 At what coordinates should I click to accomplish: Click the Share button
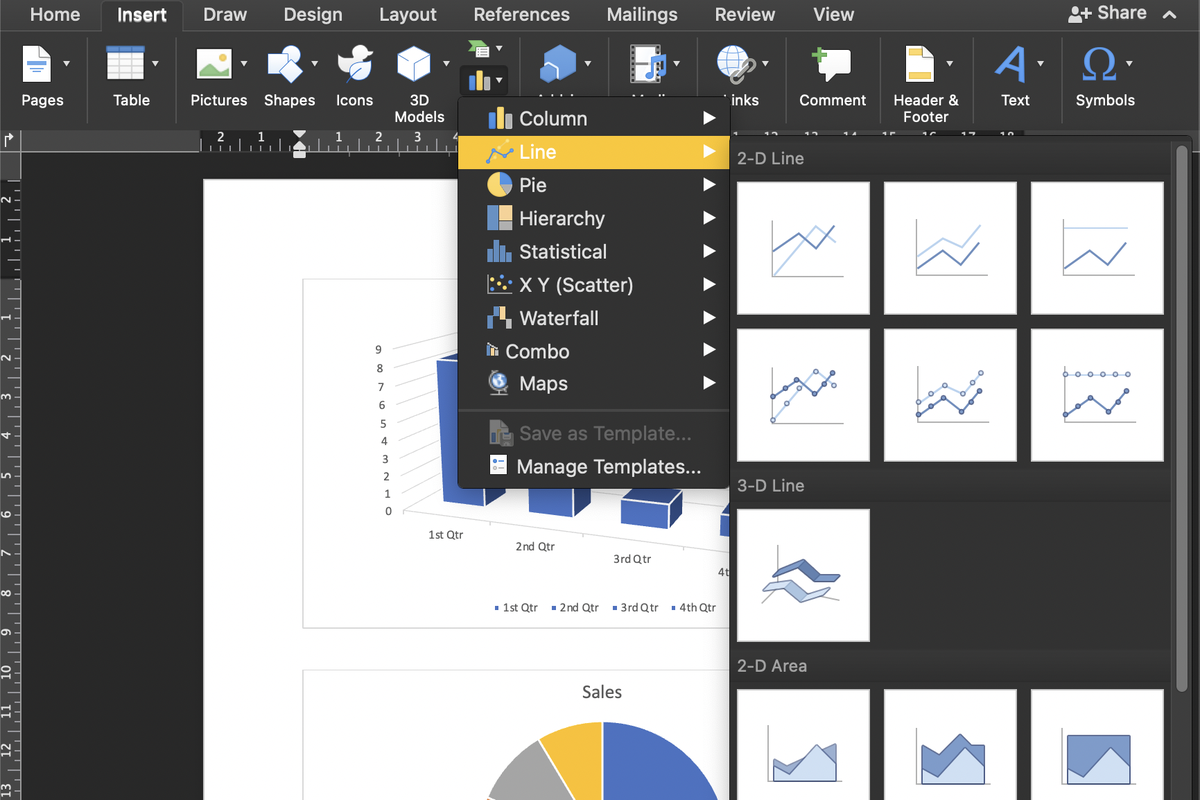click(1107, 14)
